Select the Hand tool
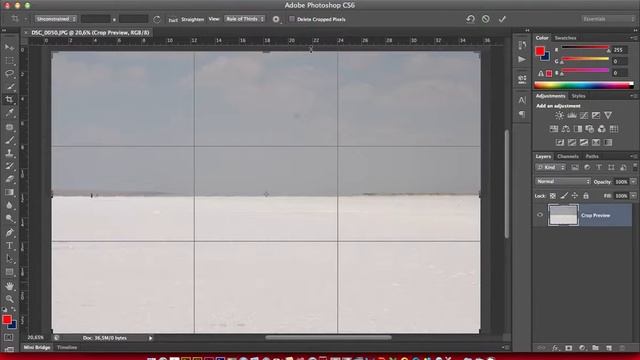The image size is (640, 360). [9, 286]
